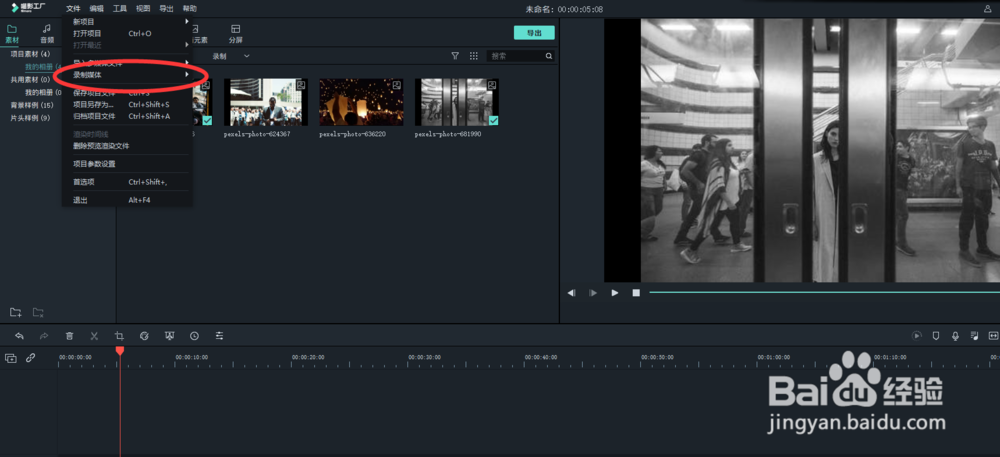Click the preview progress bar
Screen dimensions: 1000x457
pos(824,293)
